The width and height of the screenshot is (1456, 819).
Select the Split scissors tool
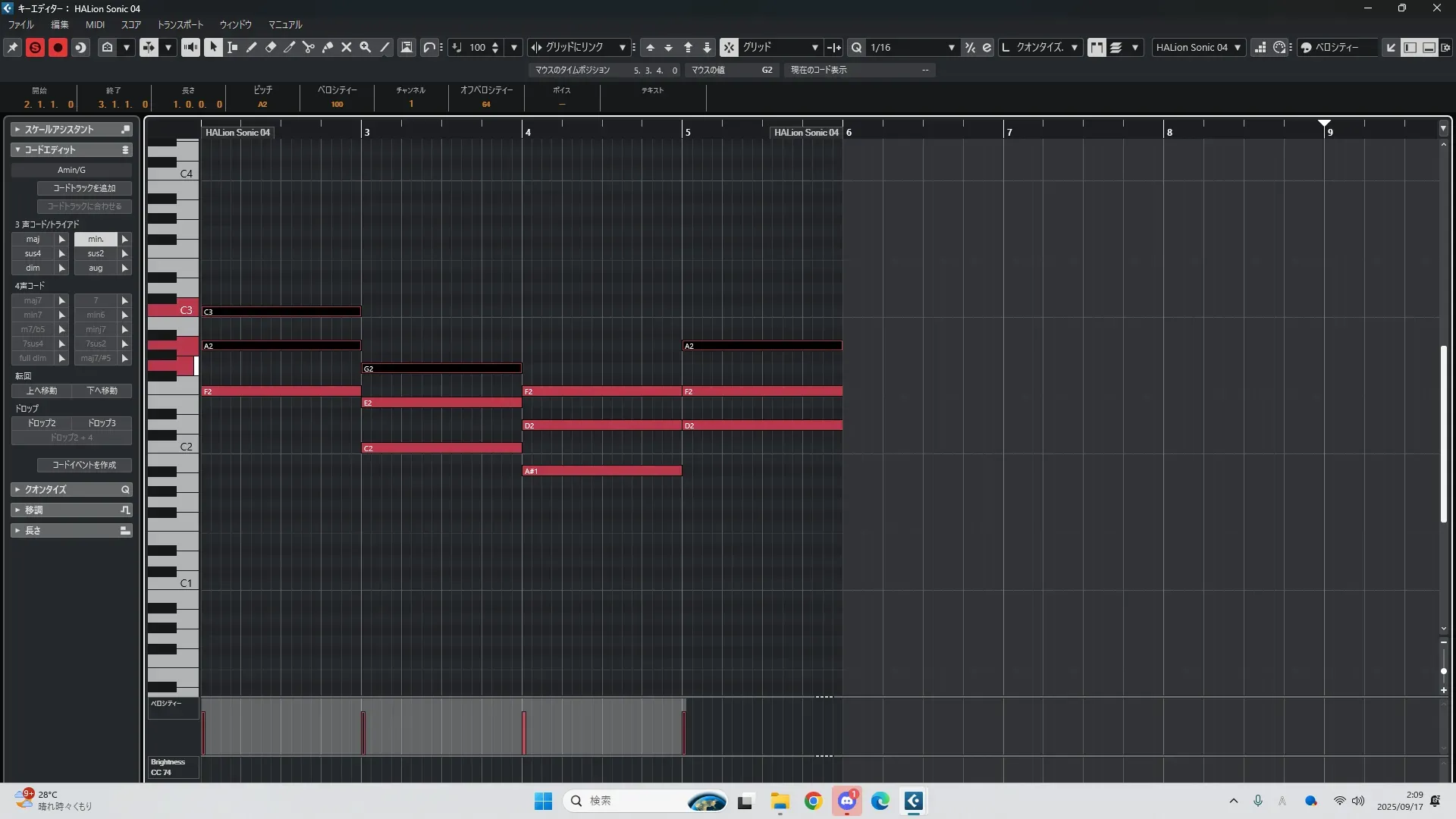click(x=308, y=47)
